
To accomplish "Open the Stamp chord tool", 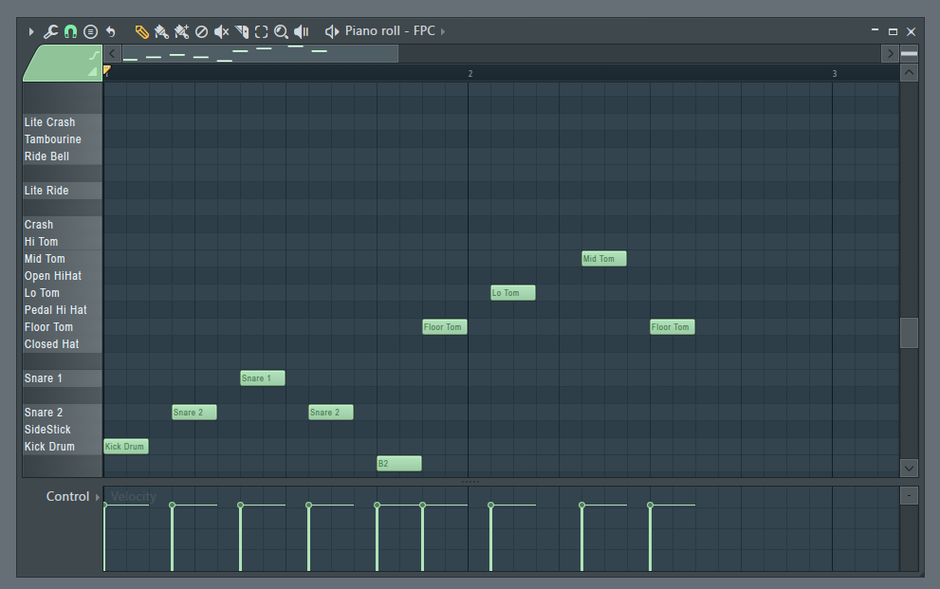I will 91,31.
